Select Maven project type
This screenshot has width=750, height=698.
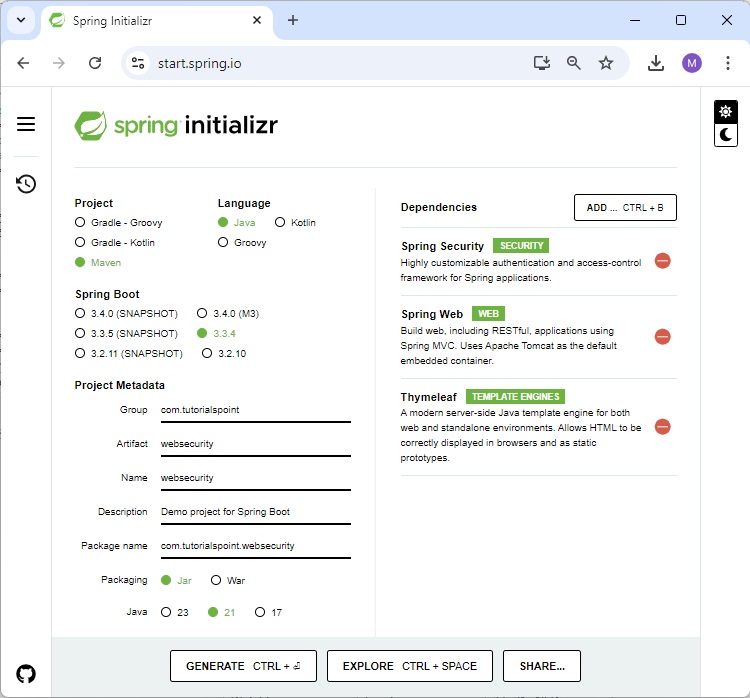pyautogui.click(x=98, y=263)
